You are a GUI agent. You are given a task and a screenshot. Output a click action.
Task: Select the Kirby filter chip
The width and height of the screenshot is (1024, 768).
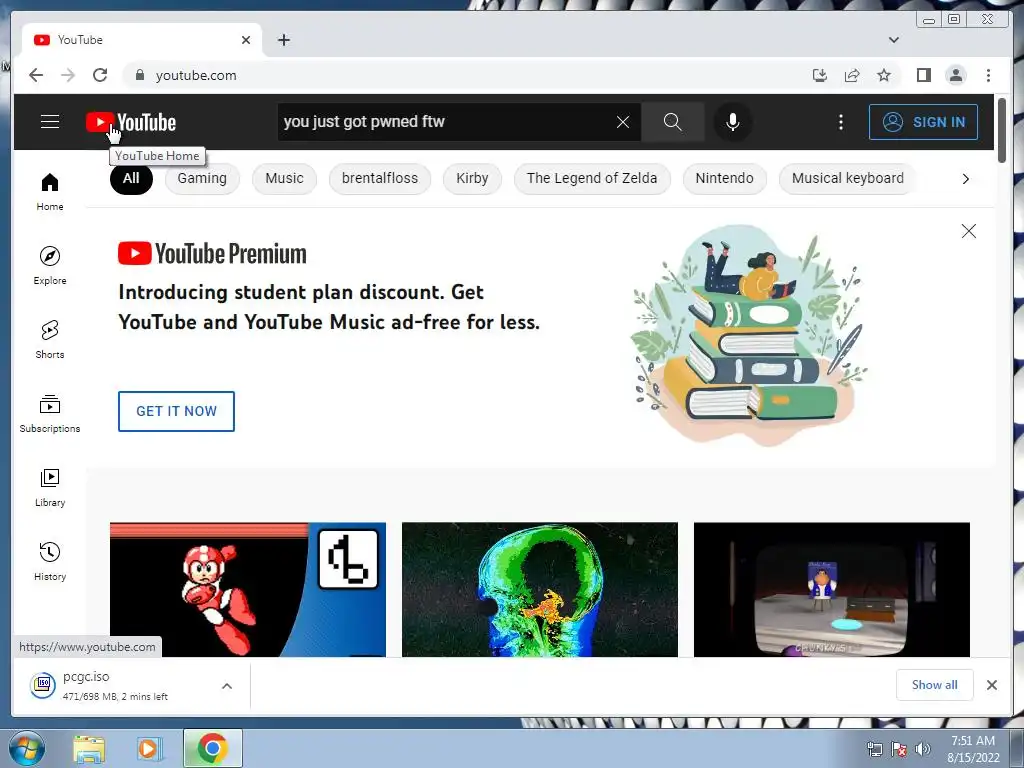(472, 178)
